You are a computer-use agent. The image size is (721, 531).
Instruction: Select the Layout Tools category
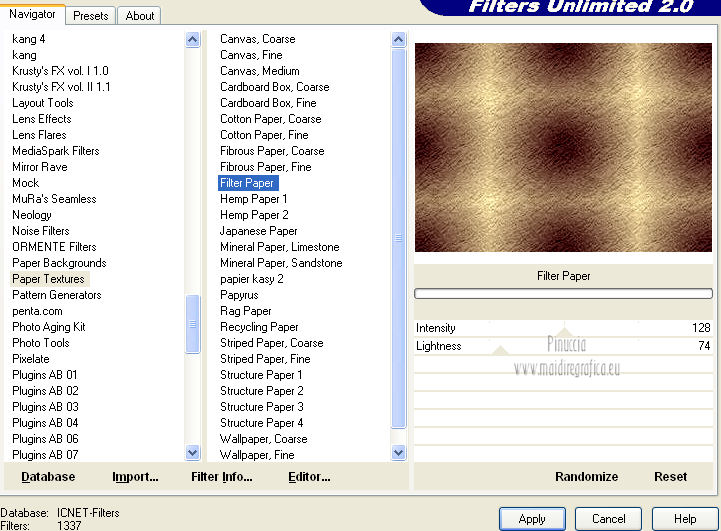click(x=43, y=103)
